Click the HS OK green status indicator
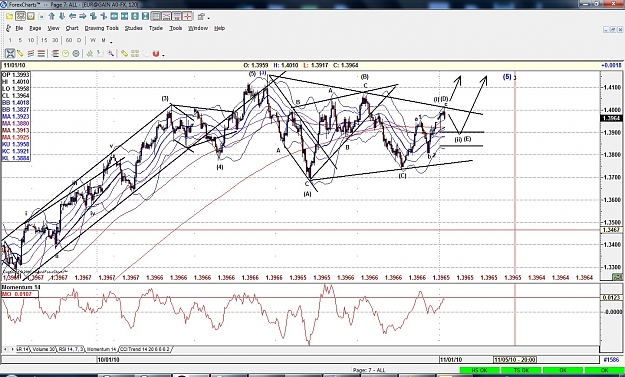 tap(480, 371)
